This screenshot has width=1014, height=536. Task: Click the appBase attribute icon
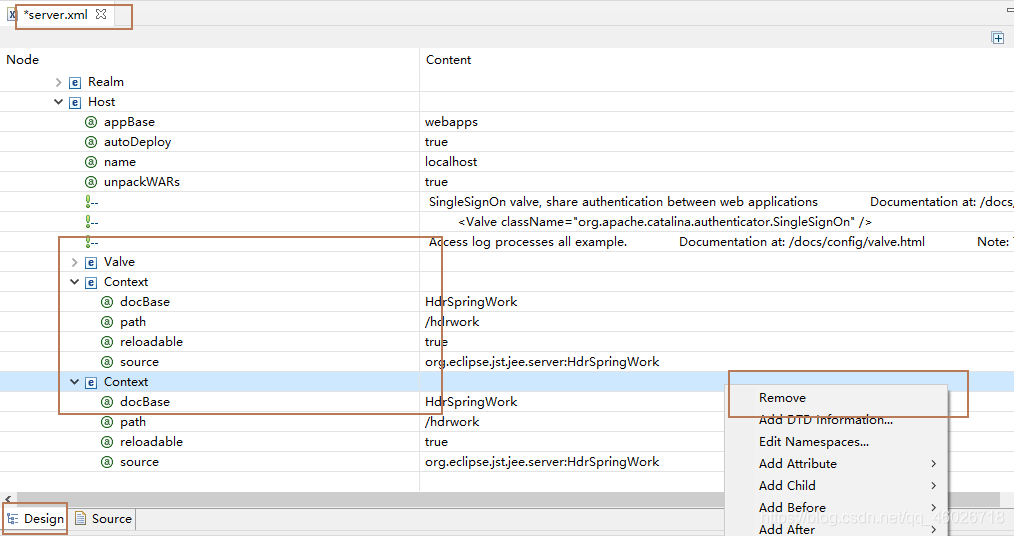[x=91, y=122]
